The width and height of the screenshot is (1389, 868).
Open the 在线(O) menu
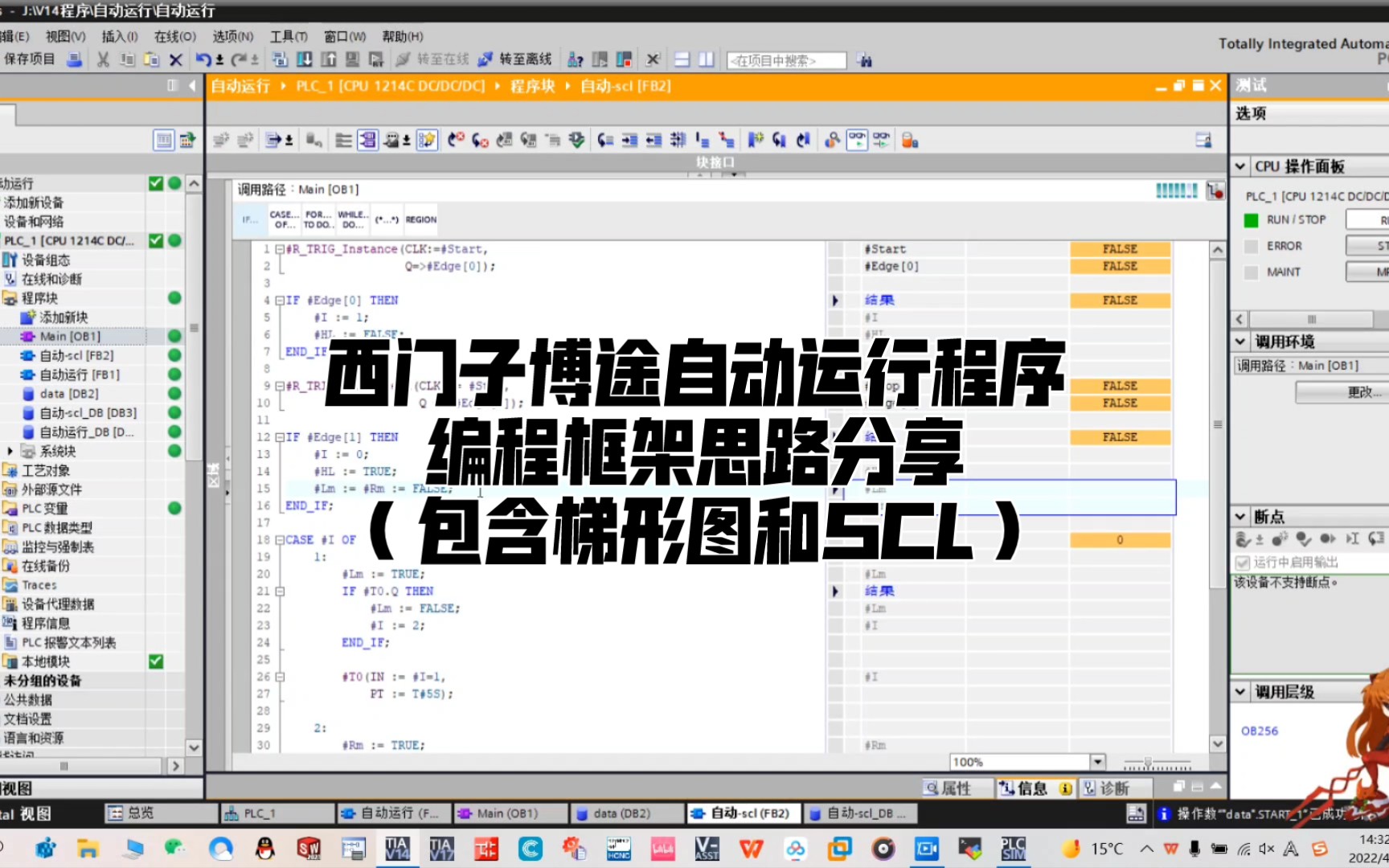click(174, 36)
